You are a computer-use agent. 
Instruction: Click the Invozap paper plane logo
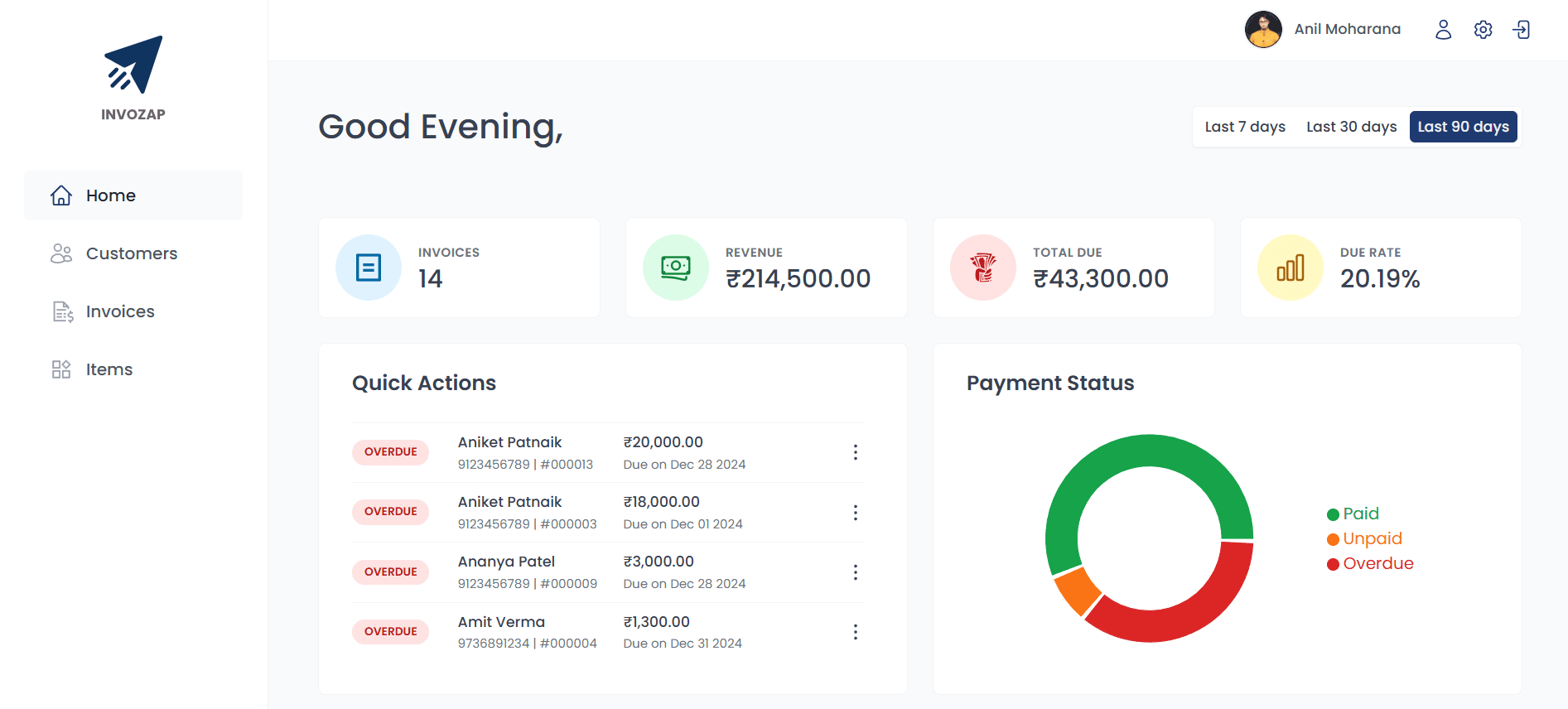click(x=133, y=65)
